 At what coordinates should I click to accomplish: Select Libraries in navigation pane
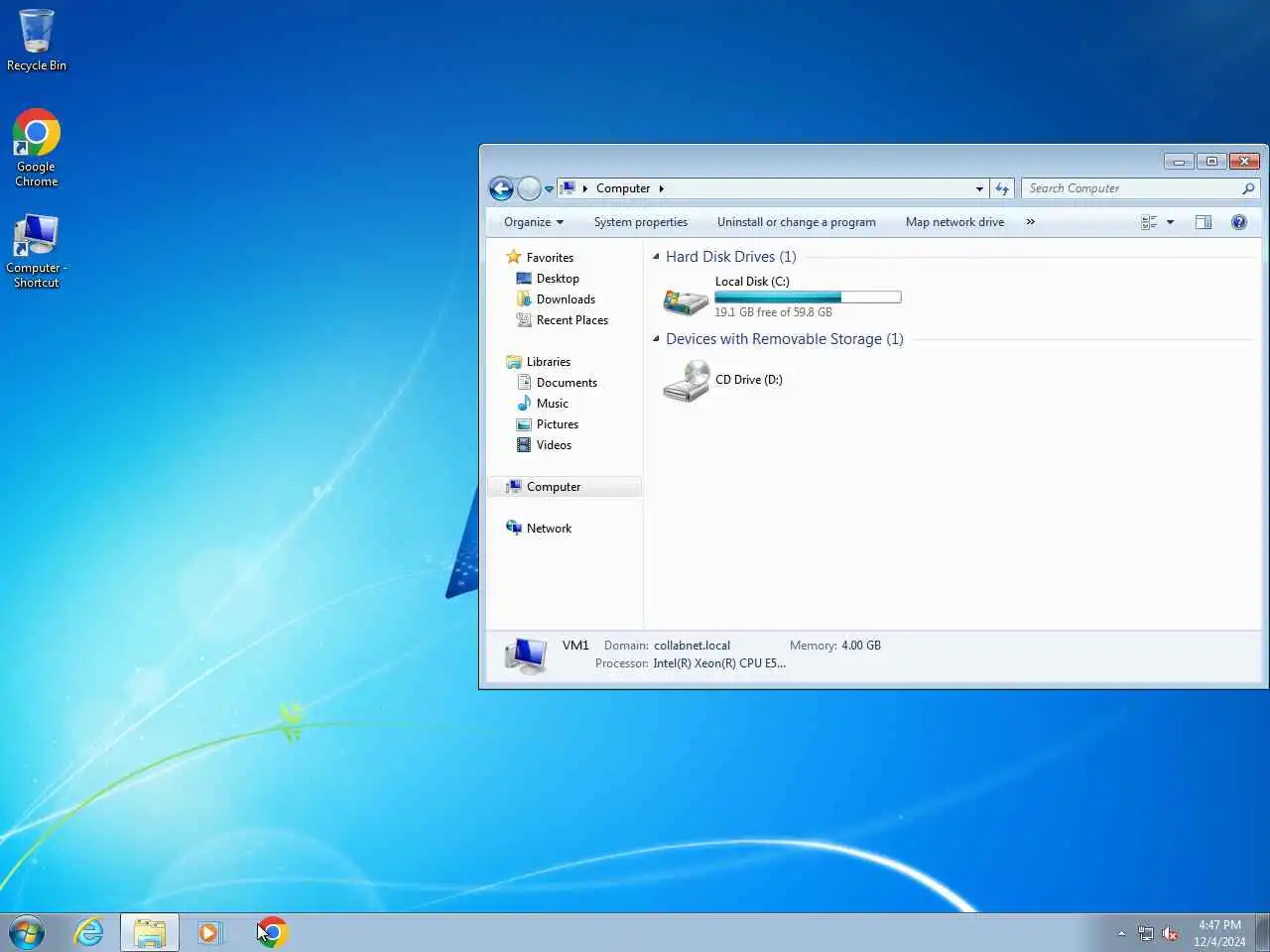[548, 362]
